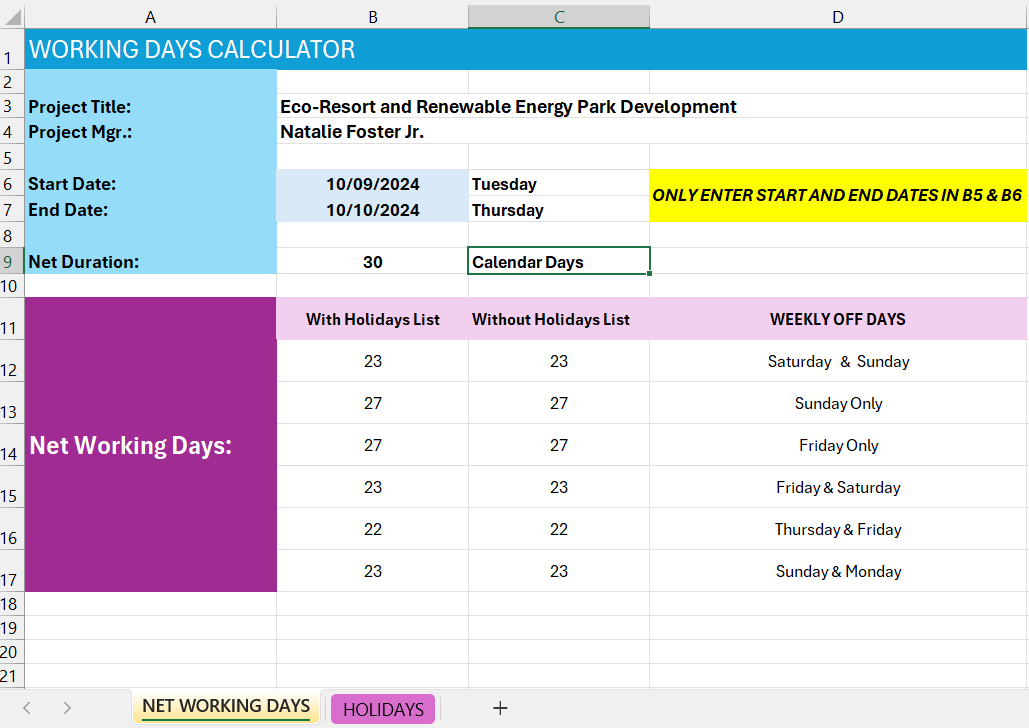Image resolution: width=1029 pixels, height=728 pixels.
Task: Select the row 14 header
Action: click(x=12, y=445)
